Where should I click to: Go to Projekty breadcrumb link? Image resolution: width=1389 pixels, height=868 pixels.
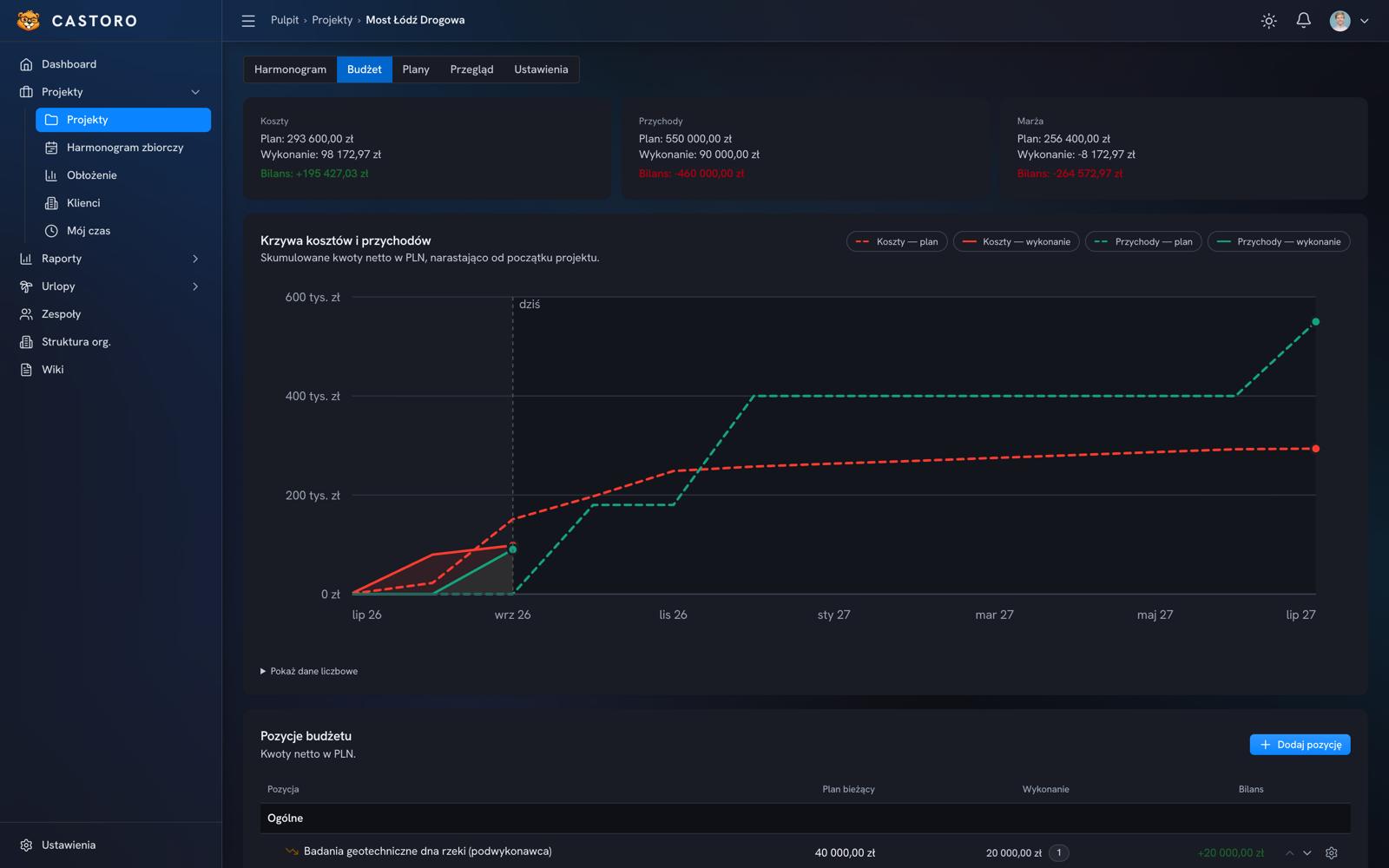click(x=332, y=20)
